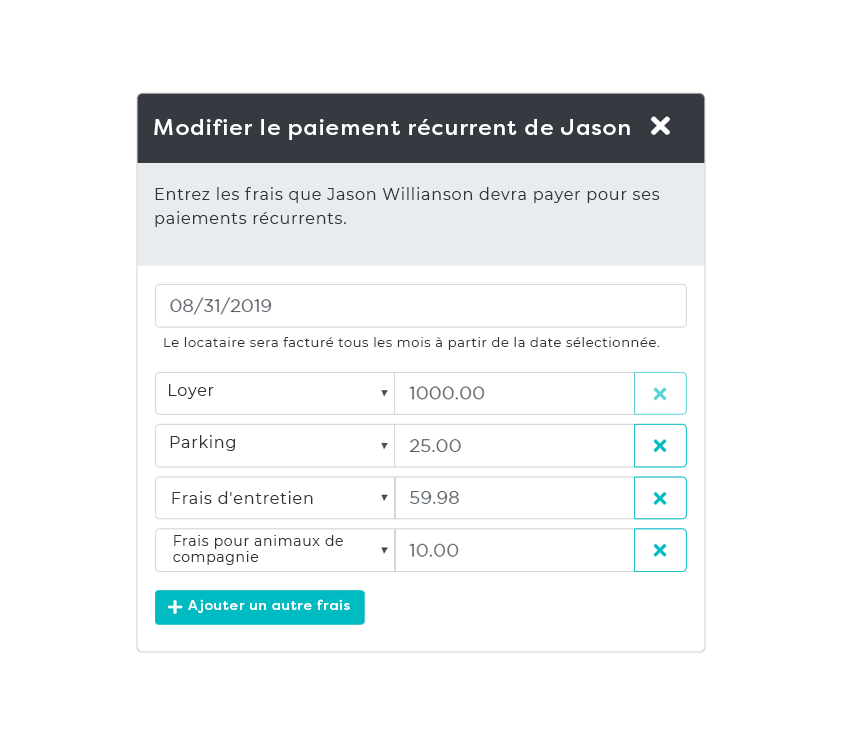Click the 1000.00 amount field
The width and height of the screenshot is (842, 745).
[x=514, y=394]
